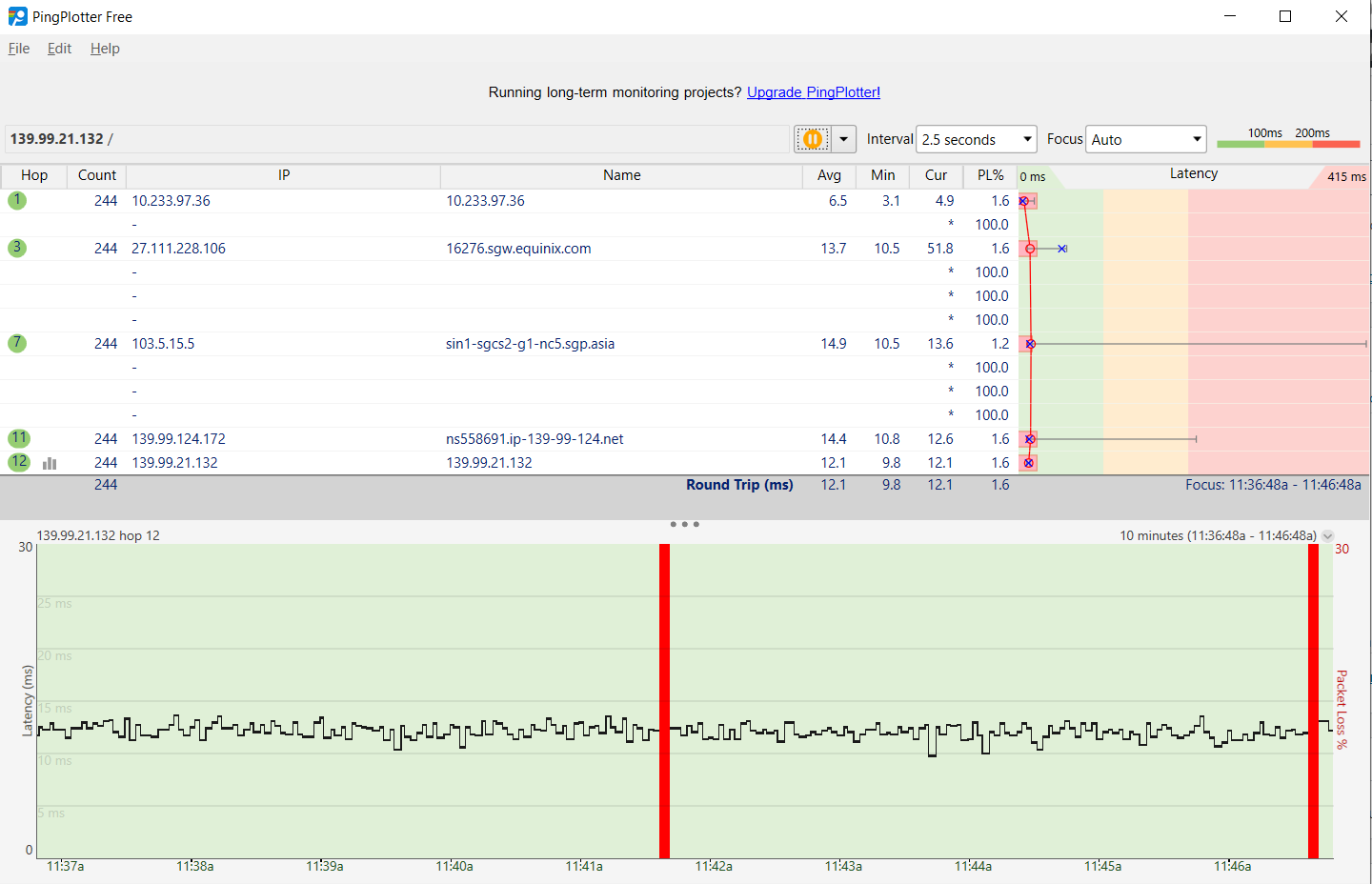Open the Focus Auto dropdown
This screenshot has width=1372, height=884.
(1146, 139)
